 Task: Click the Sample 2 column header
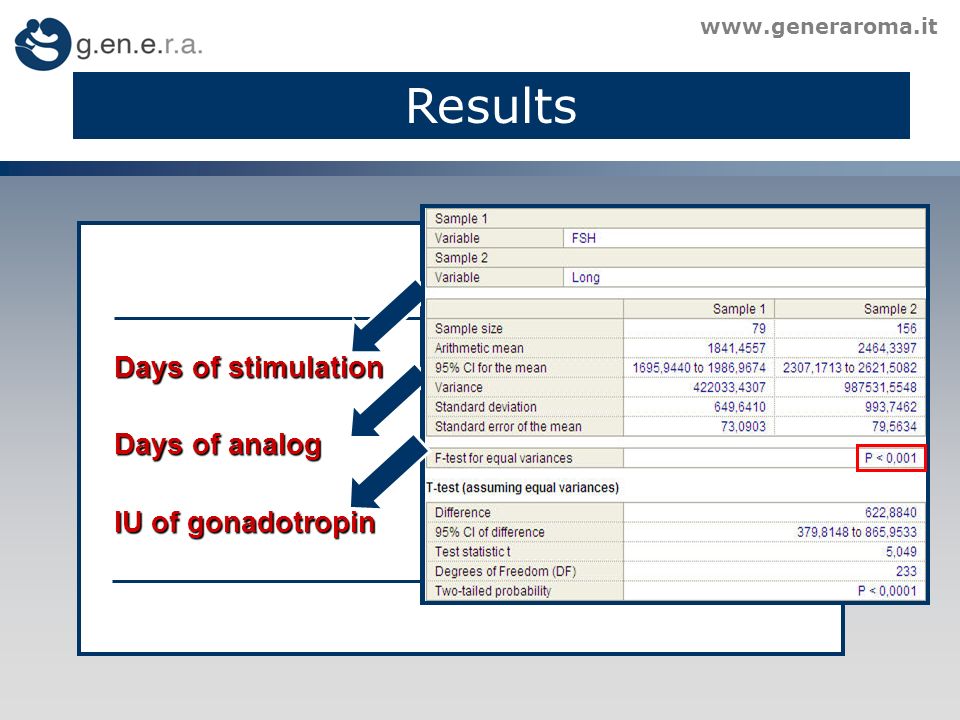coord(890,309)
